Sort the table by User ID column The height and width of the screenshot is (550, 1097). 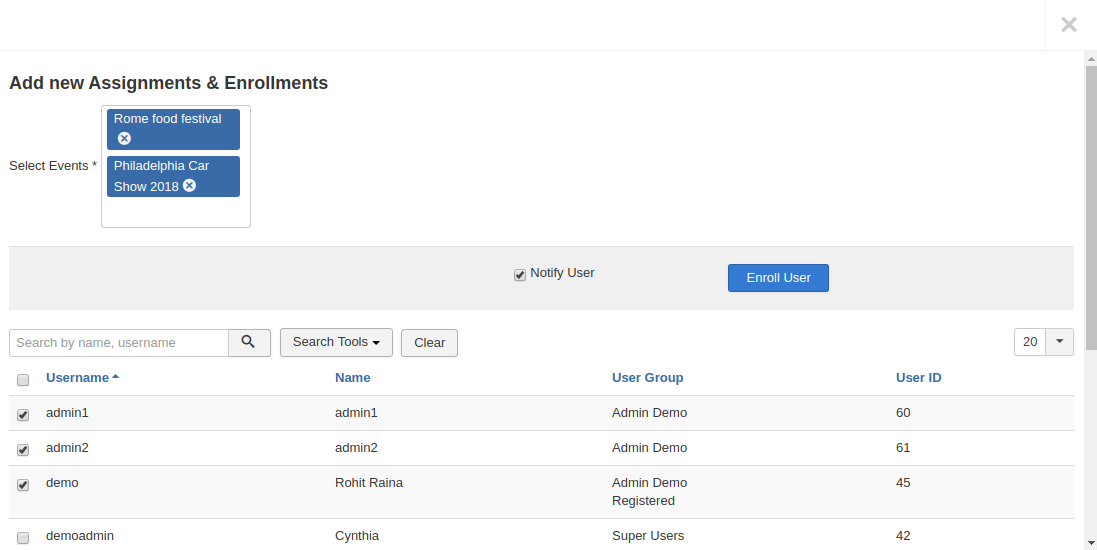pos(918,378)
